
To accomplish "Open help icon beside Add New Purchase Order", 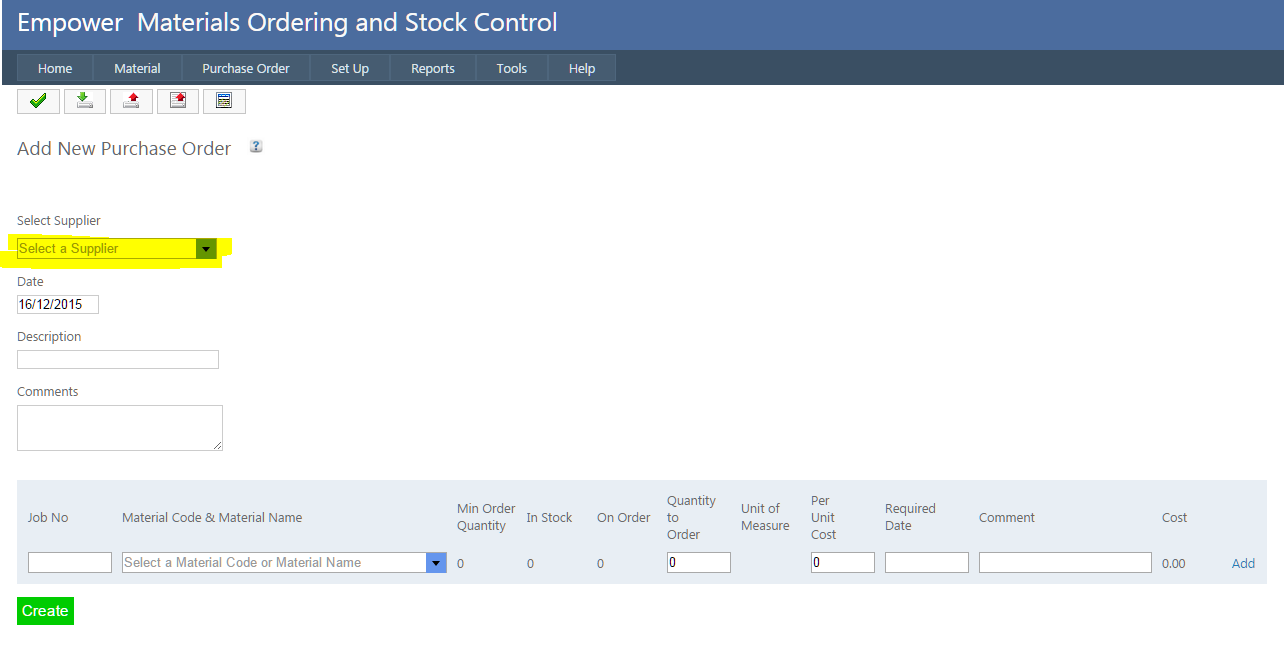I will coord(256,147).
